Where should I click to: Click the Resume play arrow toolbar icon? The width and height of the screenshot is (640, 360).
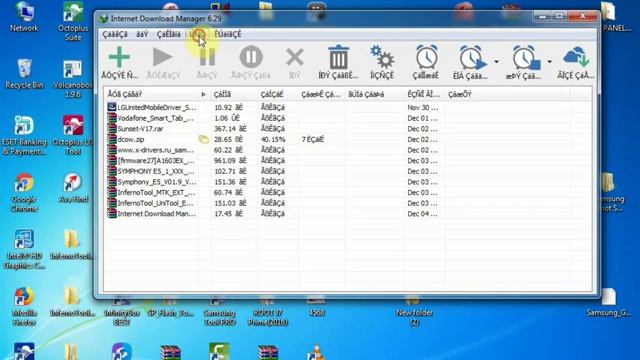(x=162, y=57)
